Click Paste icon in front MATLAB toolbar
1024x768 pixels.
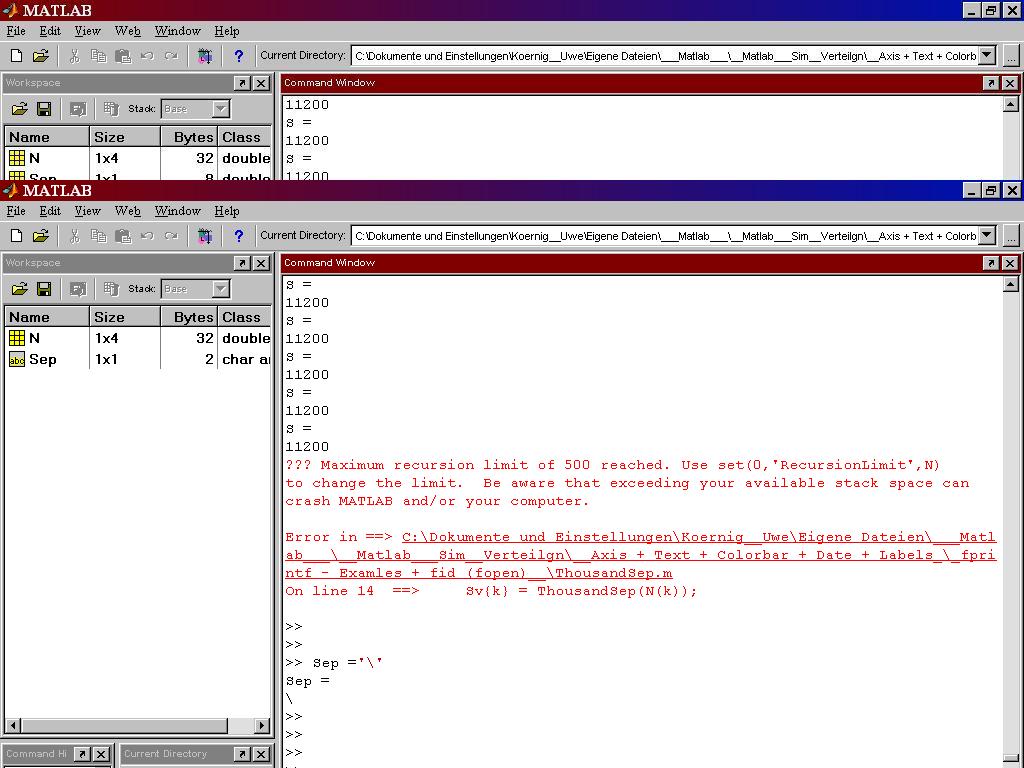point(122,236)
